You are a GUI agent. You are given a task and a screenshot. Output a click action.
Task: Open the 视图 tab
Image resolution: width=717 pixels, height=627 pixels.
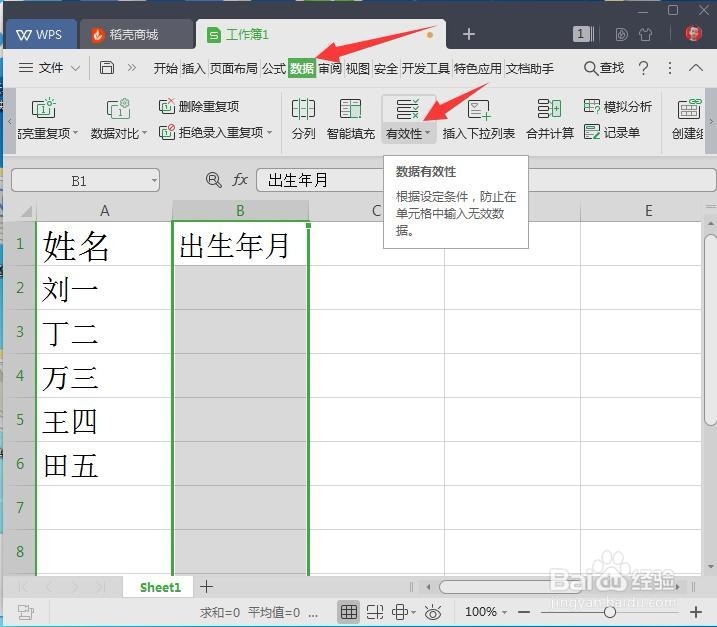358,68
